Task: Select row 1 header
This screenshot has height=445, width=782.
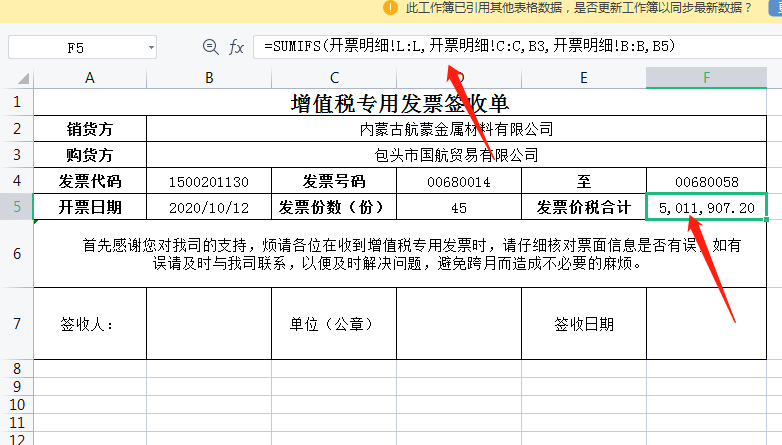Action: pos(16,102)
